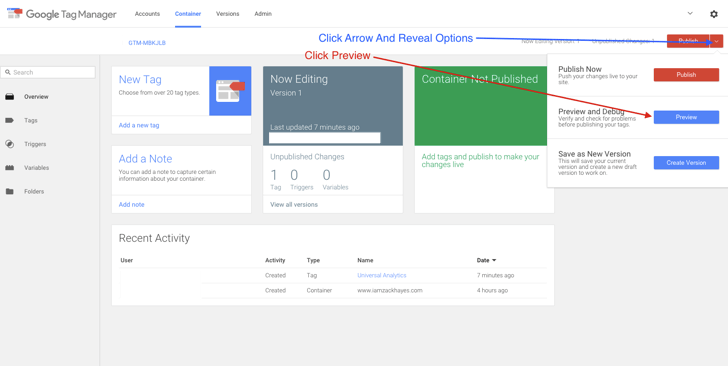
Task: Open the Universal Analytics tag link
Action: pos(382,275)
